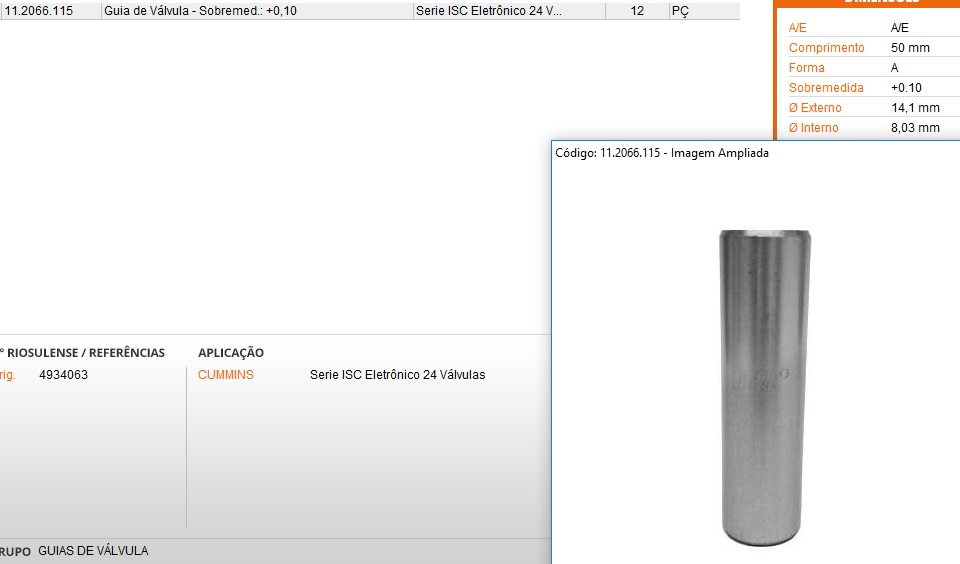Click the Ø Interno value 8,03 mm
960x564 pixels.
pos(915,128)
